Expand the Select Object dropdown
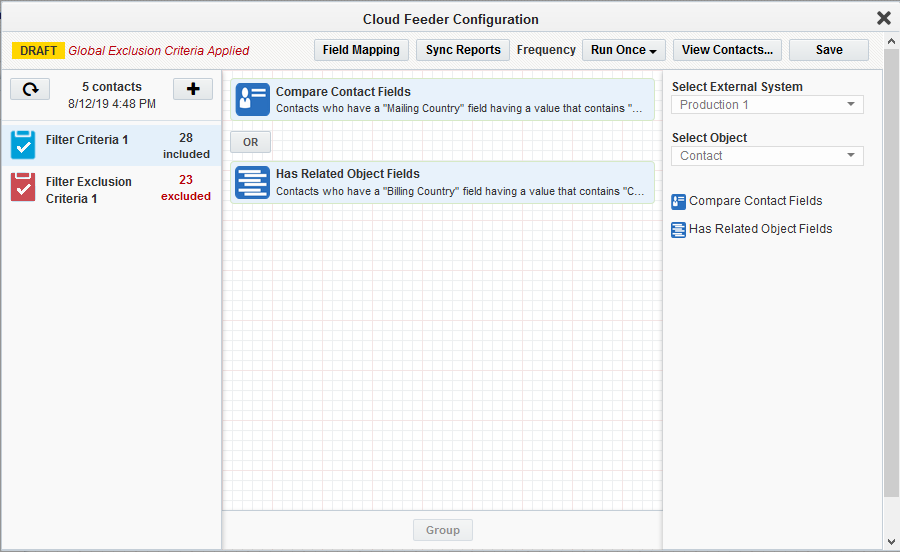 point(767,156)
